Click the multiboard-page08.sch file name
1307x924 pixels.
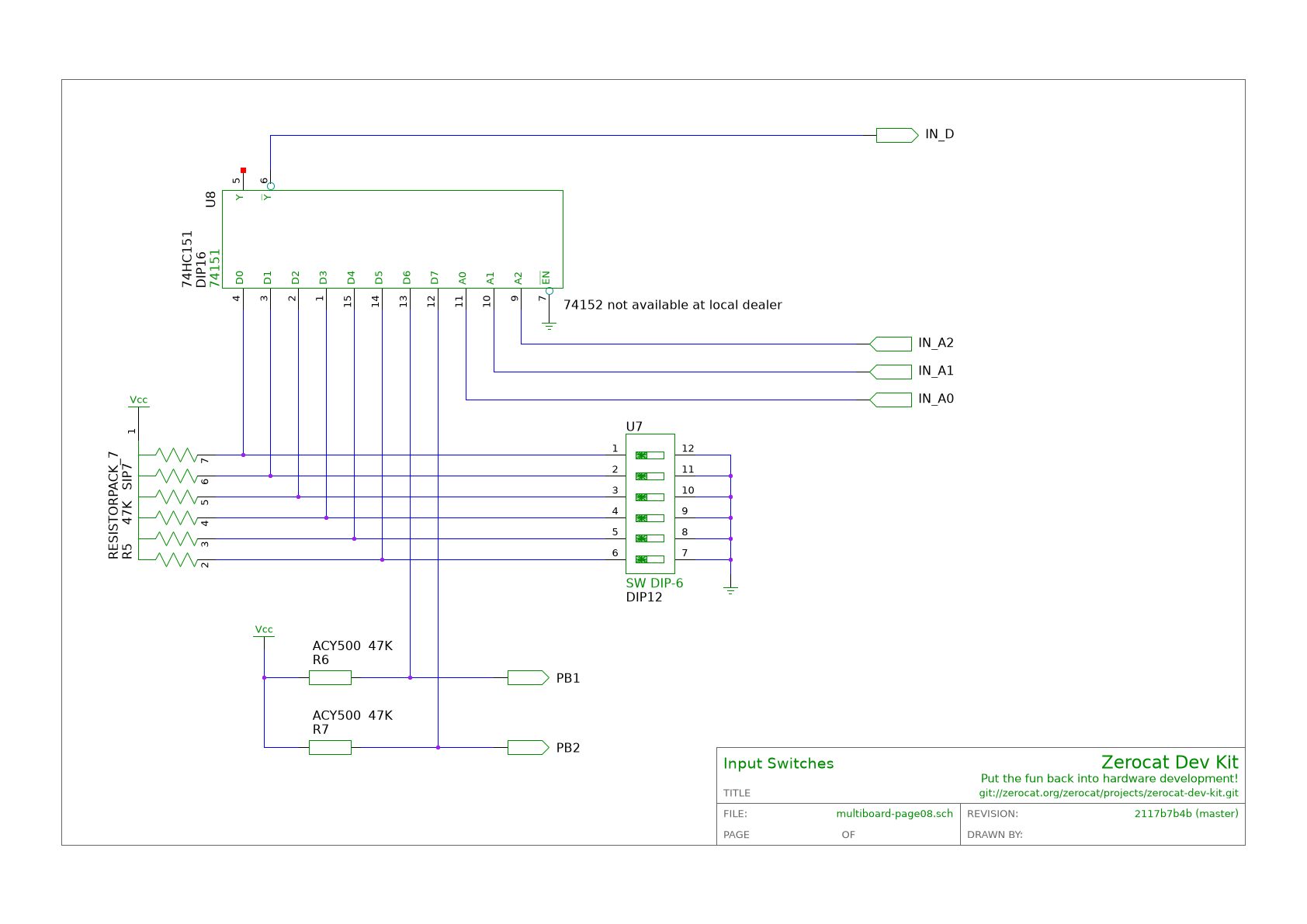coord(894,814)
